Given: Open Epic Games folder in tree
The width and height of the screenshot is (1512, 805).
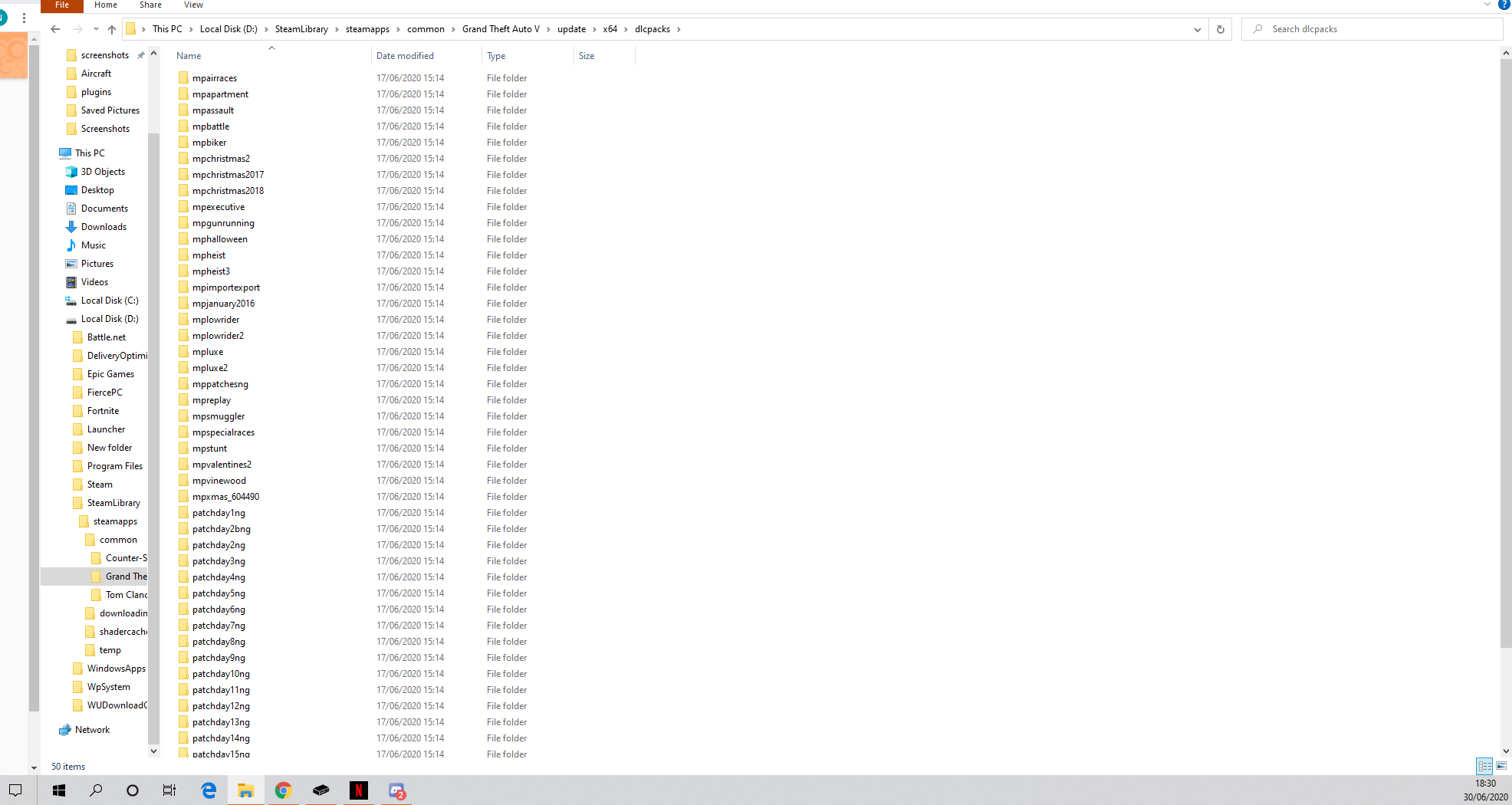Looking at the screenshot, I should (110, 374).
